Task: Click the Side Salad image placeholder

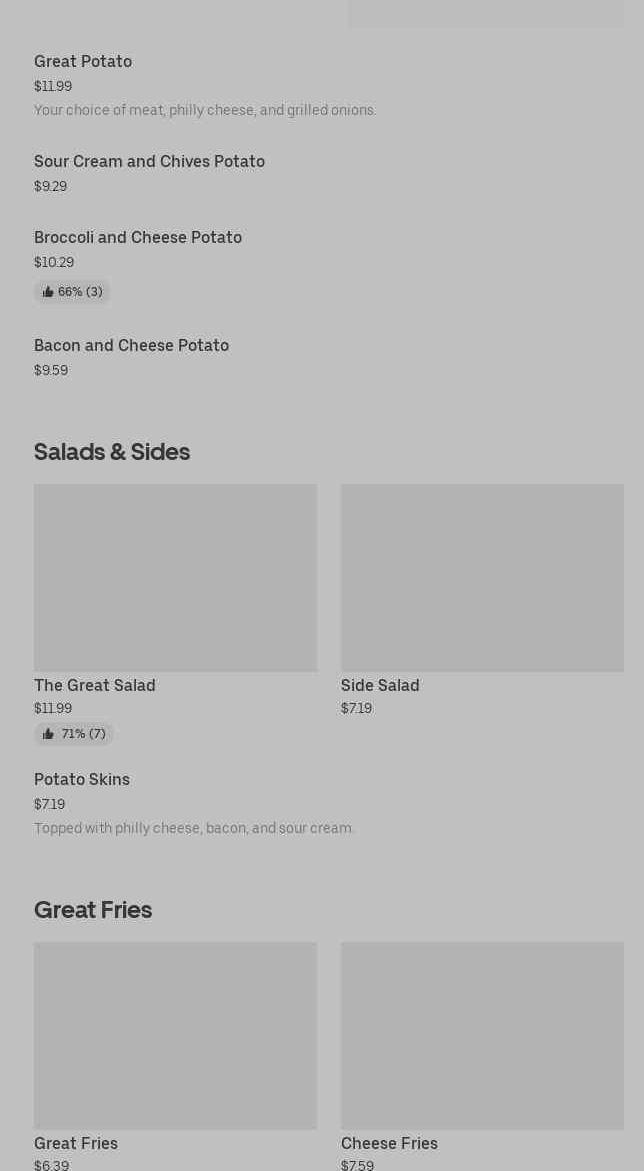Action: point(483,578)
